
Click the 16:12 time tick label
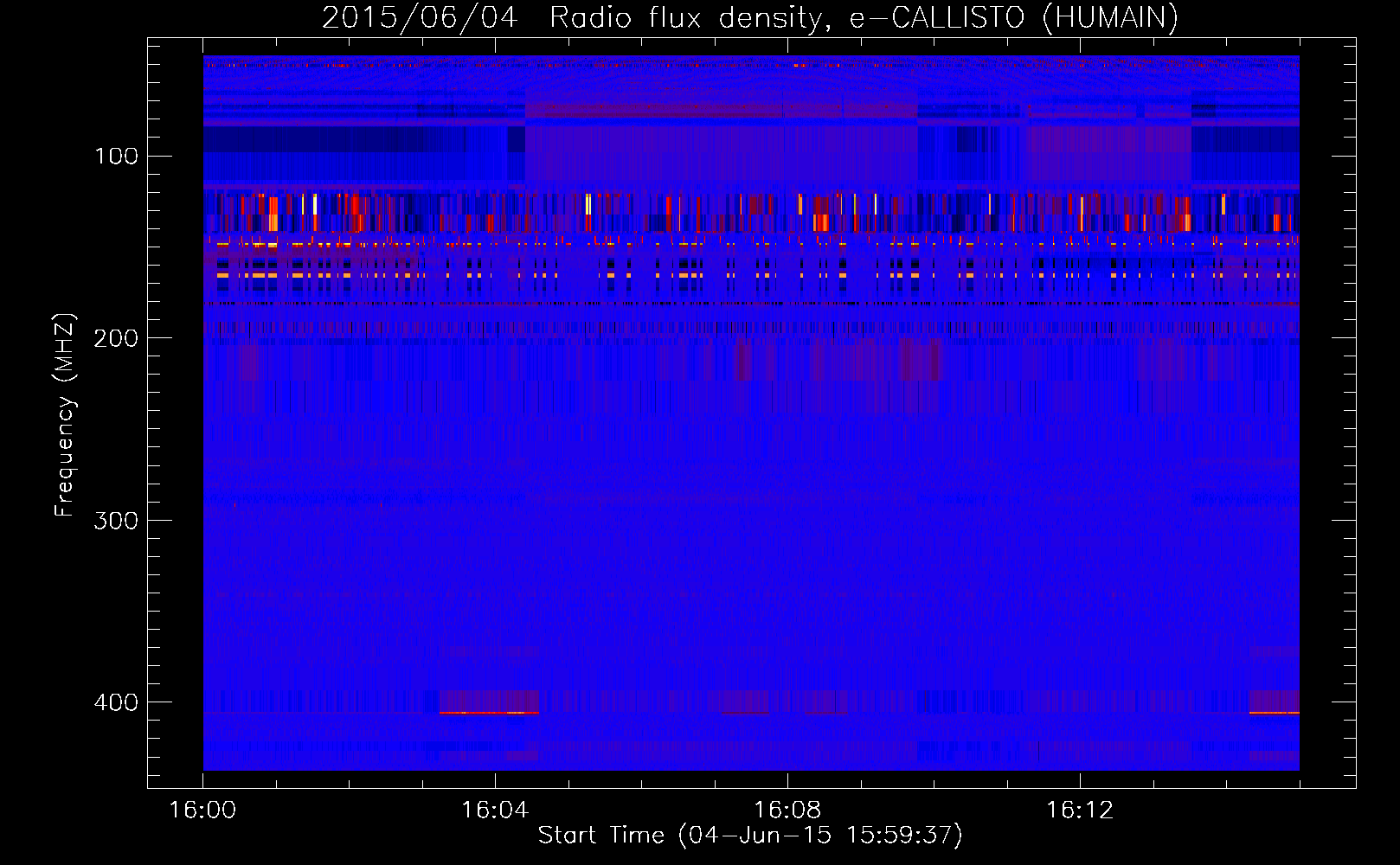(x=1080, y=811)
